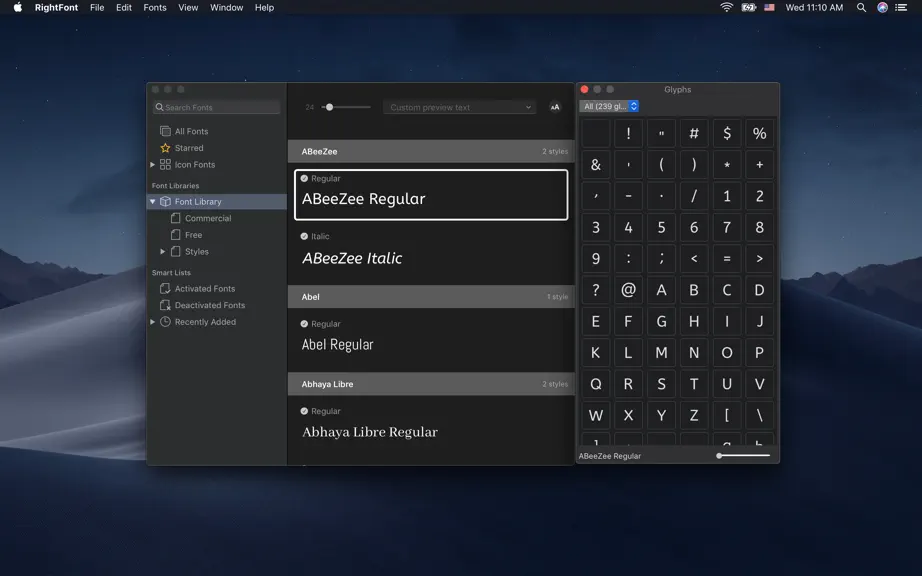Toggle activation check for ABeeZee Regular
Viewport: 922px width, 576px height.
coord(304,178)
